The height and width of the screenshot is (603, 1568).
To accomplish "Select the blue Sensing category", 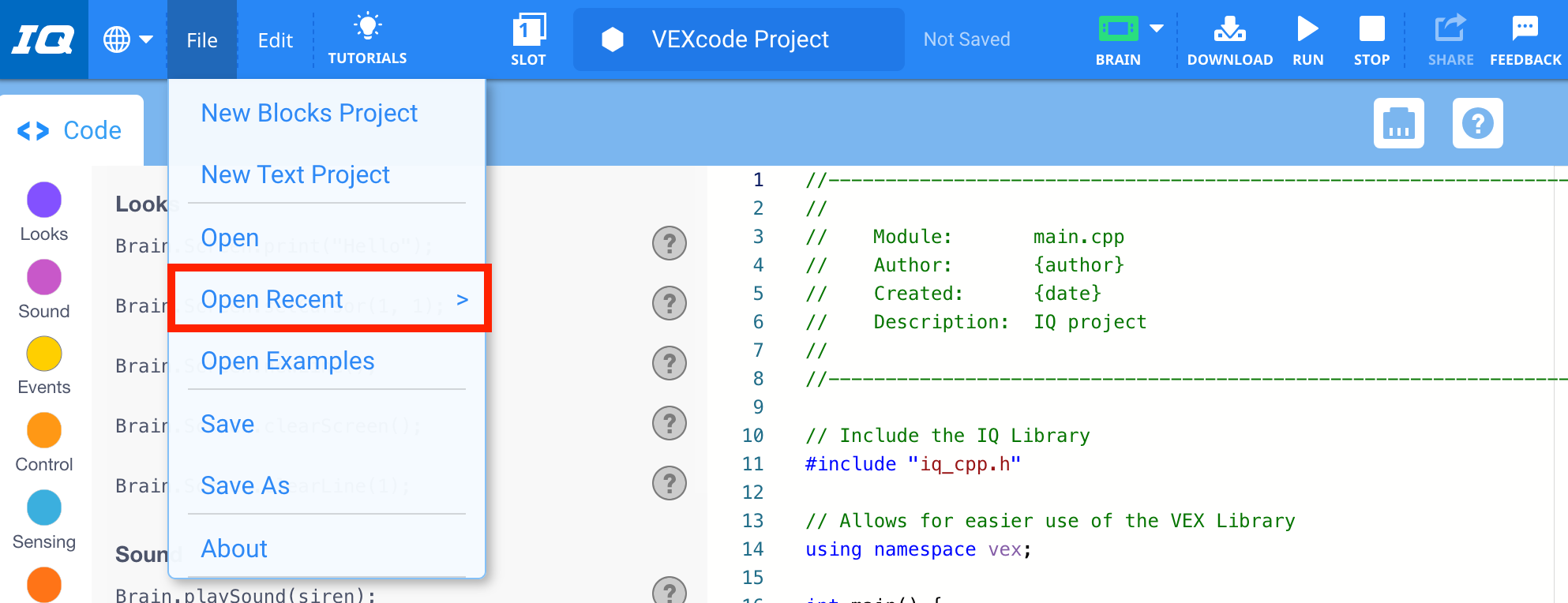I will 44,507.
